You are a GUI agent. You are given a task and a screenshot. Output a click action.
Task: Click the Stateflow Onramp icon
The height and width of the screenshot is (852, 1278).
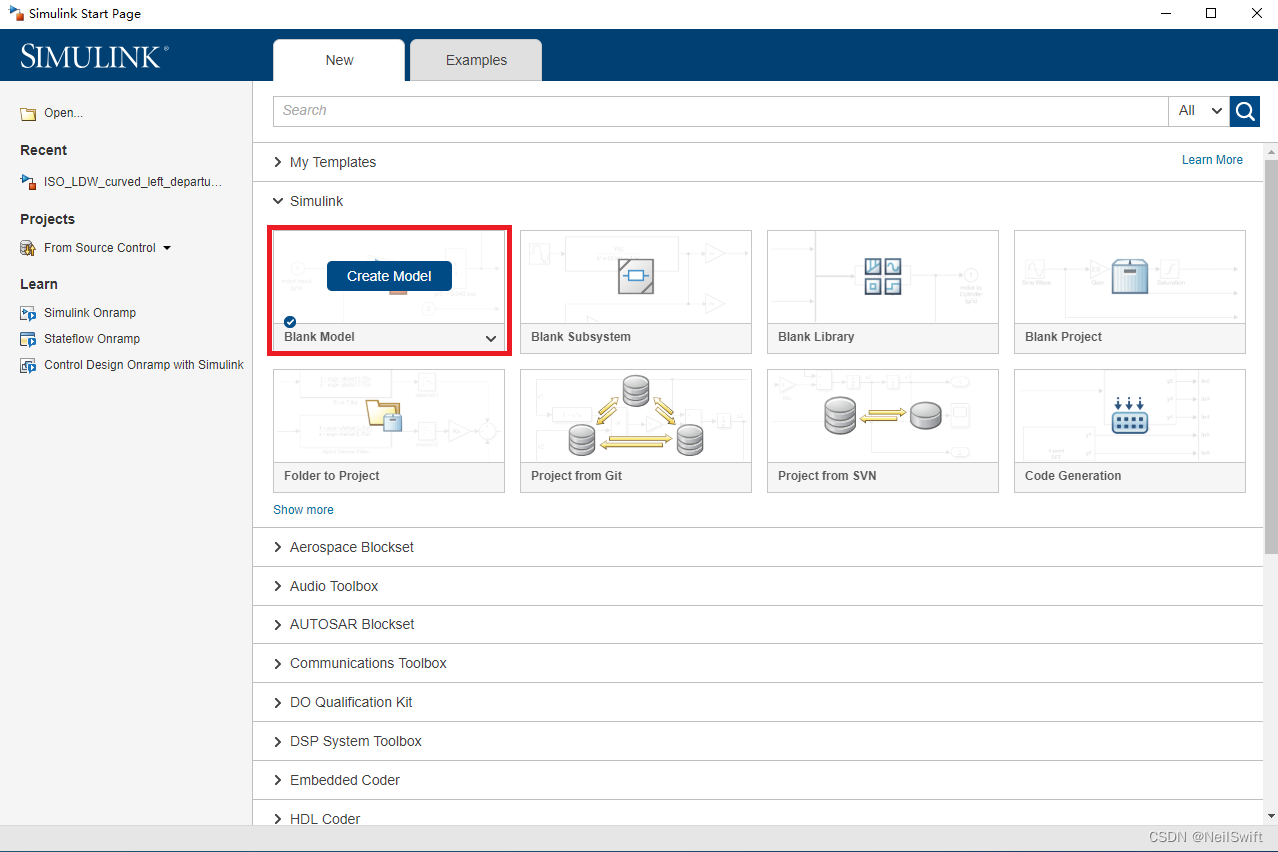[28, 339]
